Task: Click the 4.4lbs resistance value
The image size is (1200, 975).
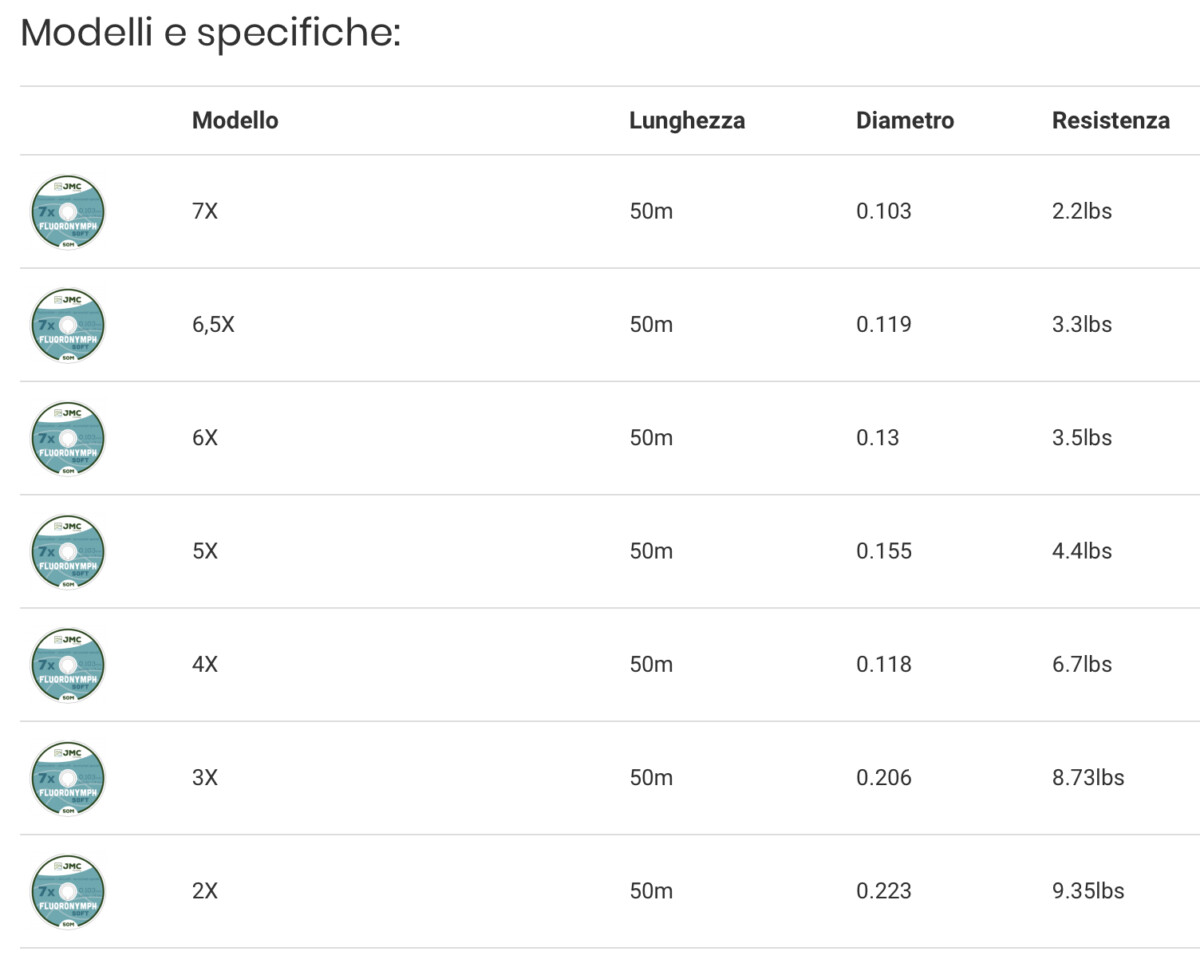Action: coord(1081,551)
